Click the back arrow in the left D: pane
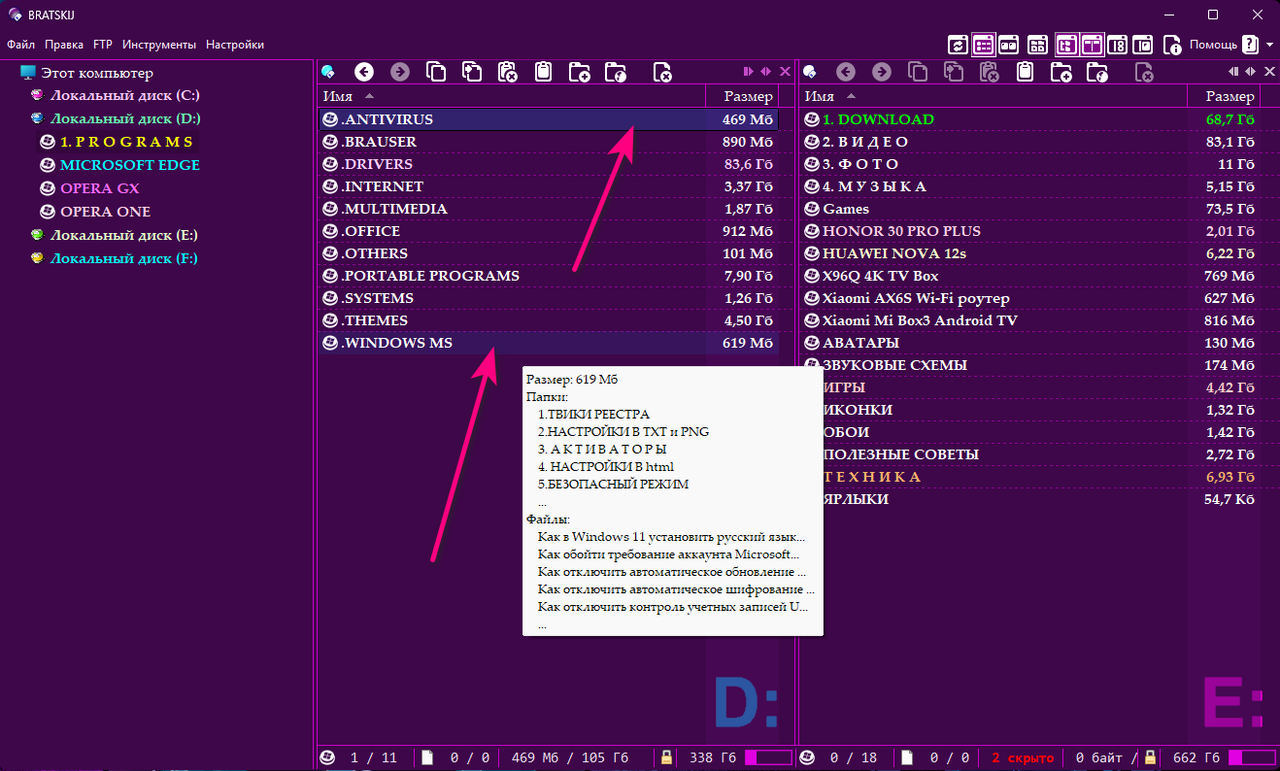1280x771 pixels. coord(364,71)
